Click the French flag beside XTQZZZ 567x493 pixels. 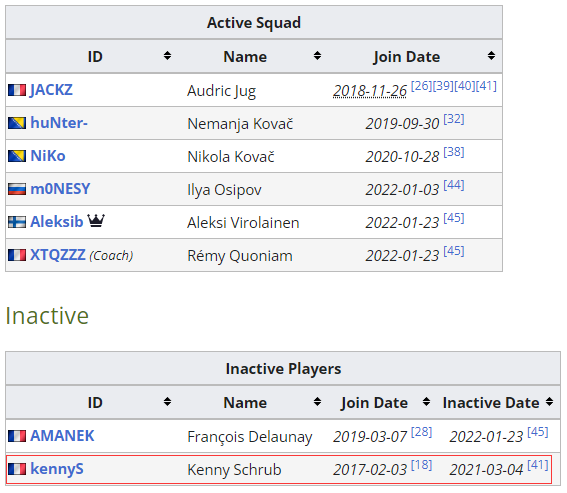point(17,255)
